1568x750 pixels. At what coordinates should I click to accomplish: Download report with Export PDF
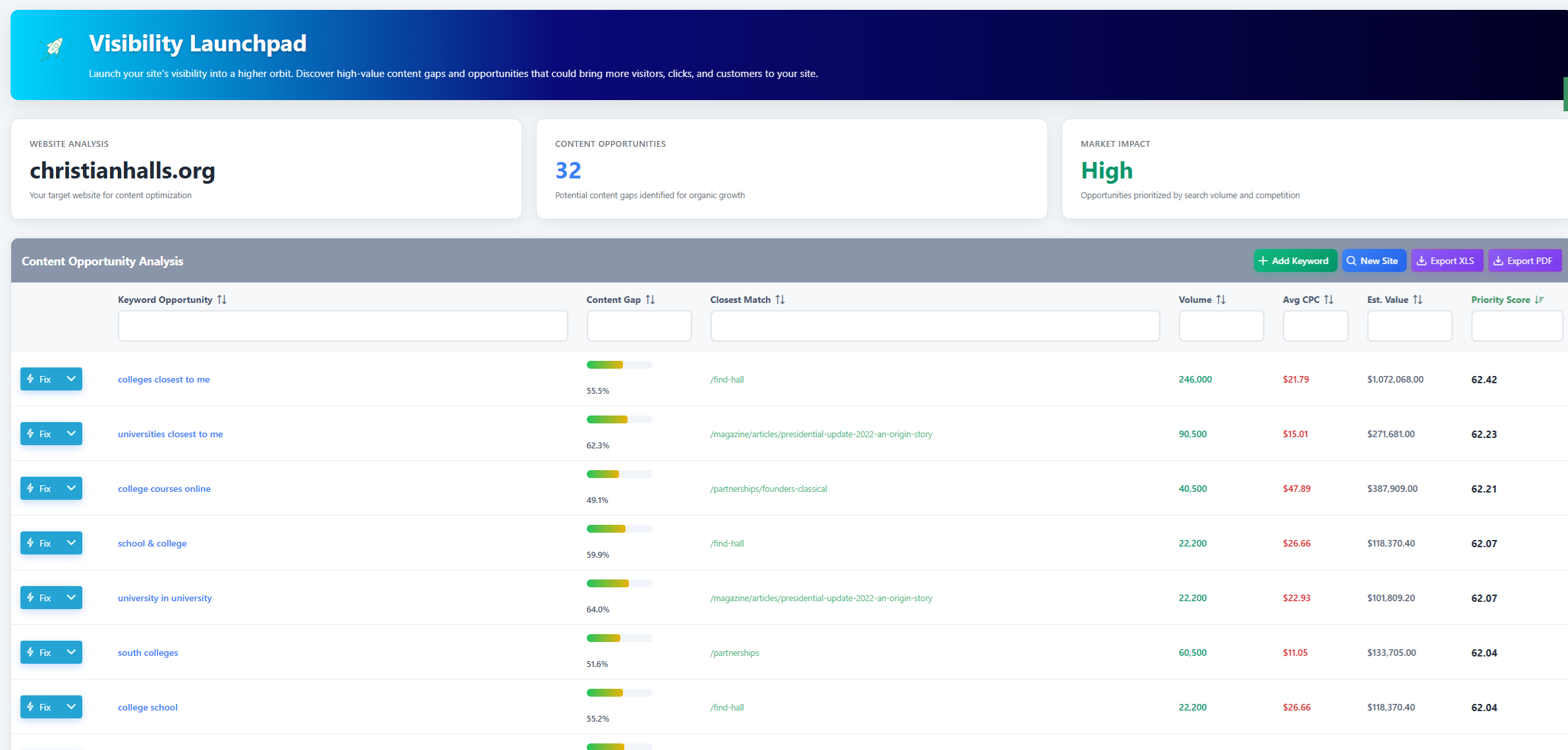coord(1524,261)
